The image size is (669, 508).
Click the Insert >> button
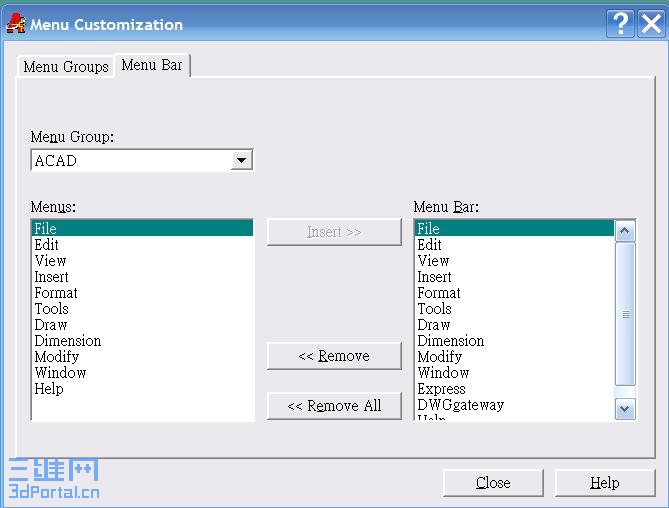click(x=334, y=232)
